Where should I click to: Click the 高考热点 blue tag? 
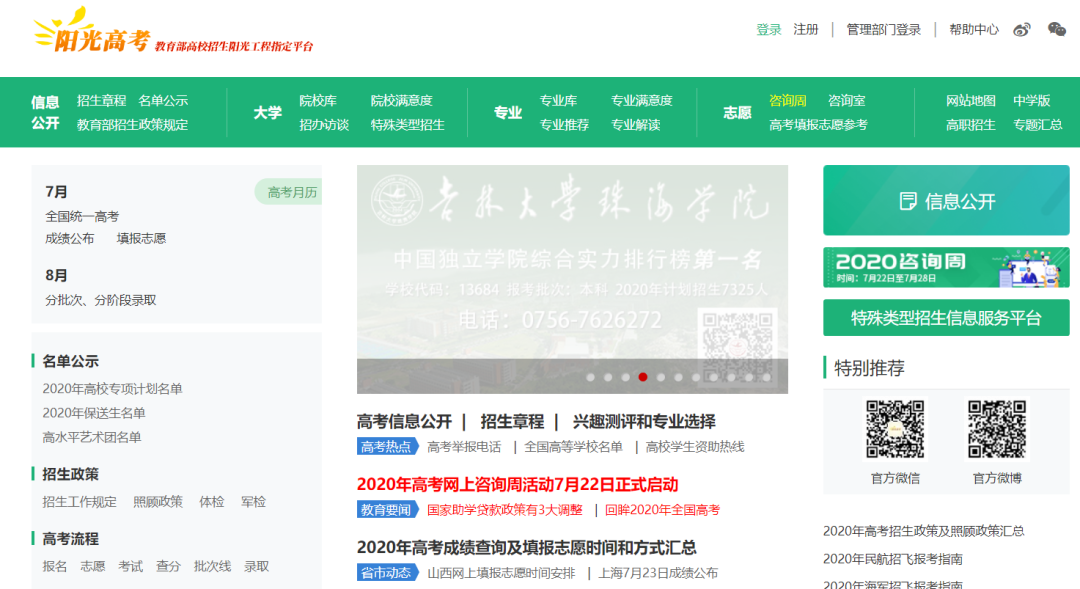[386, 446]
